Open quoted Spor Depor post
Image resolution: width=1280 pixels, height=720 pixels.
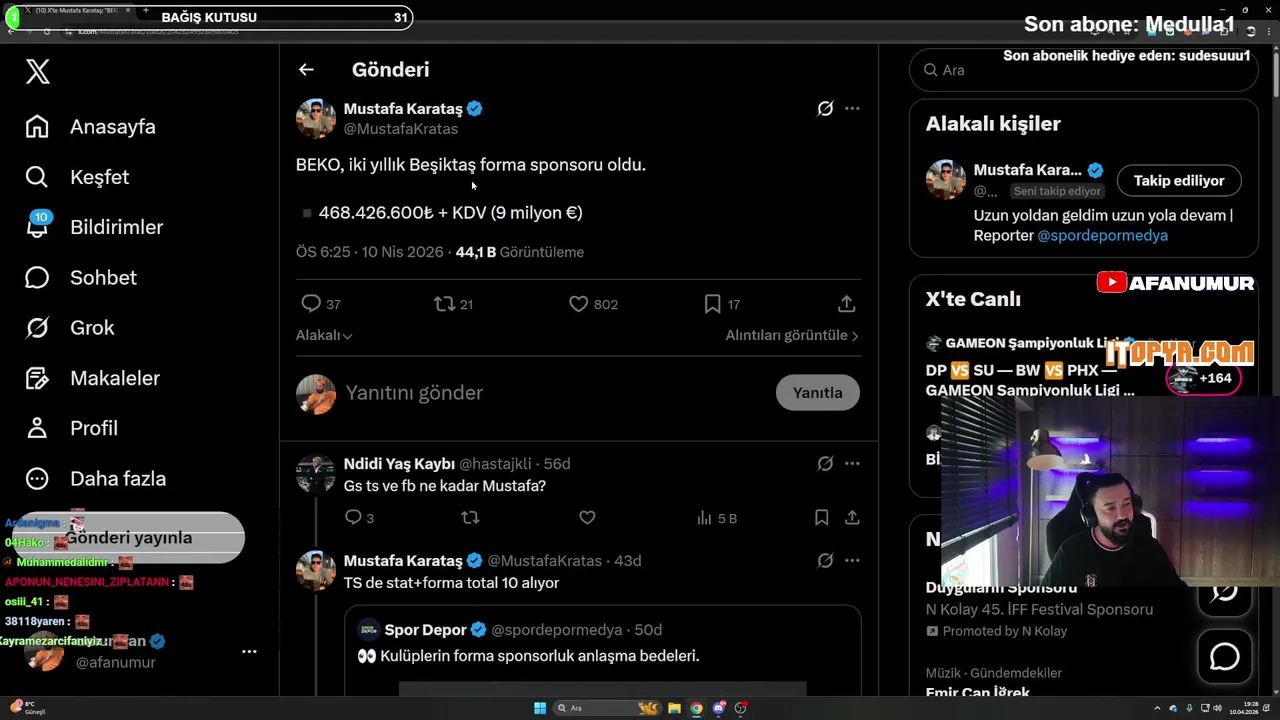(x=603, y=650)
